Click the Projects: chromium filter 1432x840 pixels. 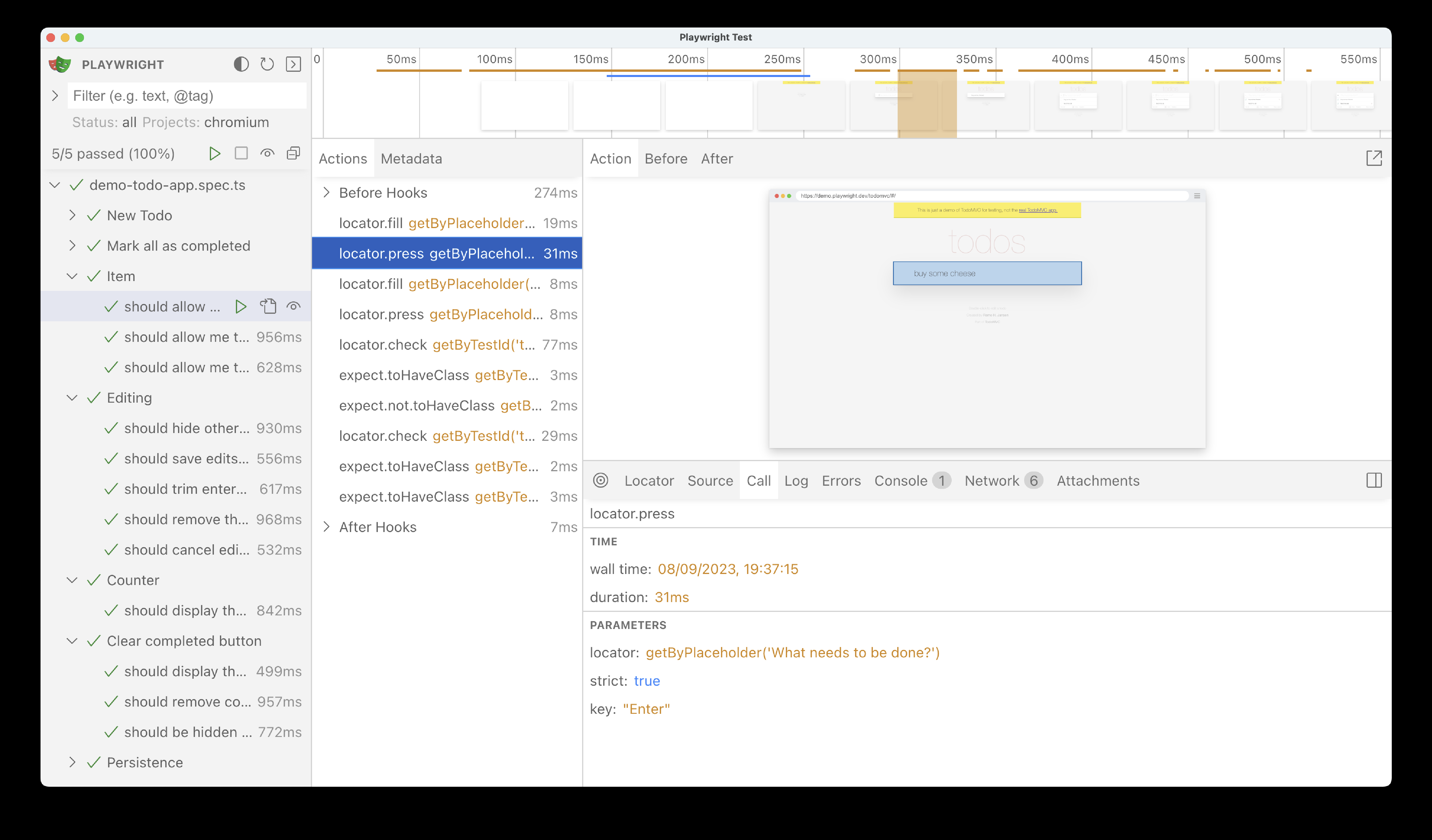coord(206,122)
